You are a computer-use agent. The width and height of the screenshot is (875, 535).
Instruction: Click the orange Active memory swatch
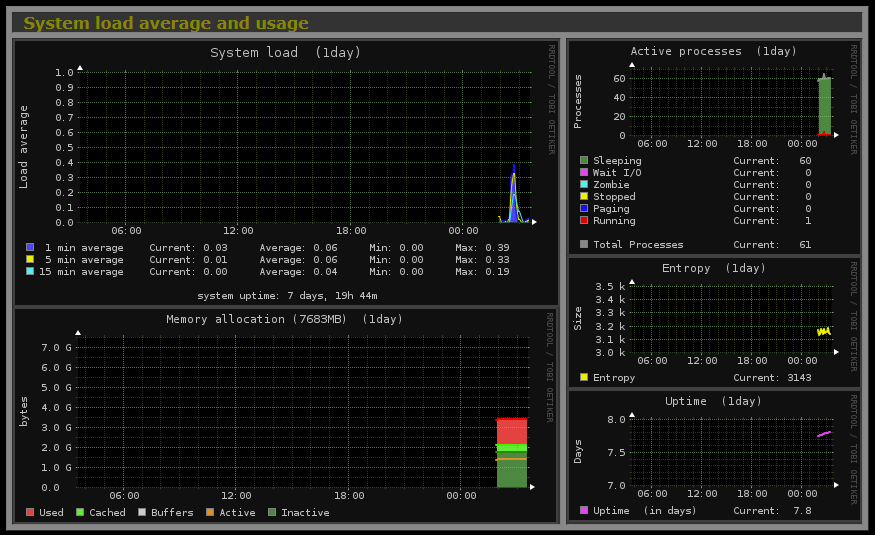click(210, 512)
